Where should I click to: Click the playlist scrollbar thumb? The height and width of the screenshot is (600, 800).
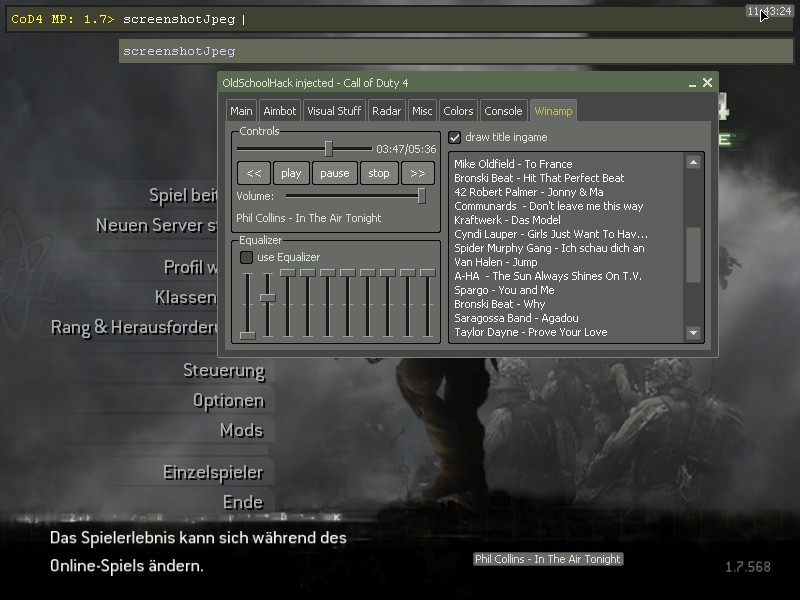click(693, 255)
